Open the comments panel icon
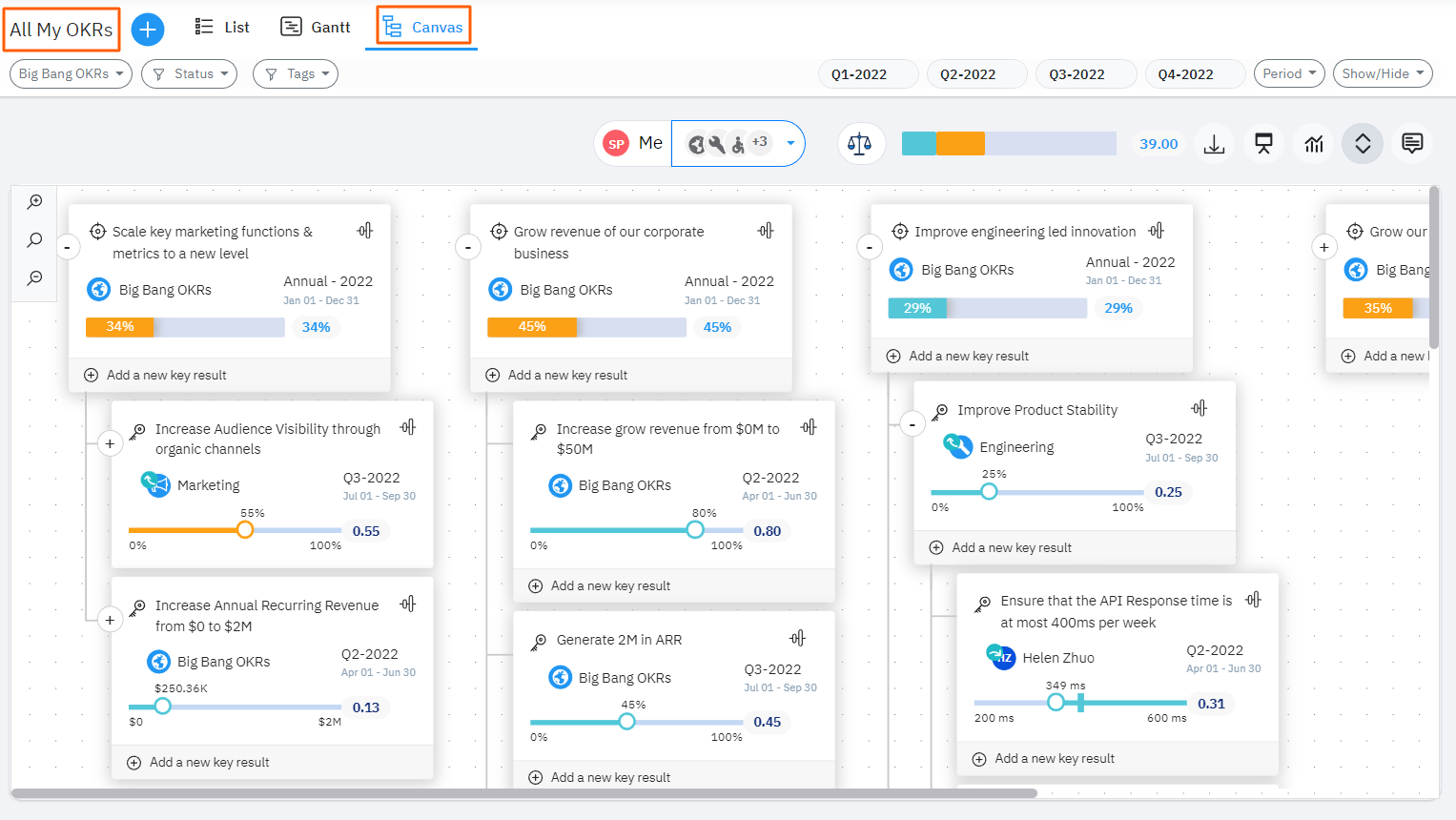Viewport: 1456px width, 820px height. [x=1412, y=143]
